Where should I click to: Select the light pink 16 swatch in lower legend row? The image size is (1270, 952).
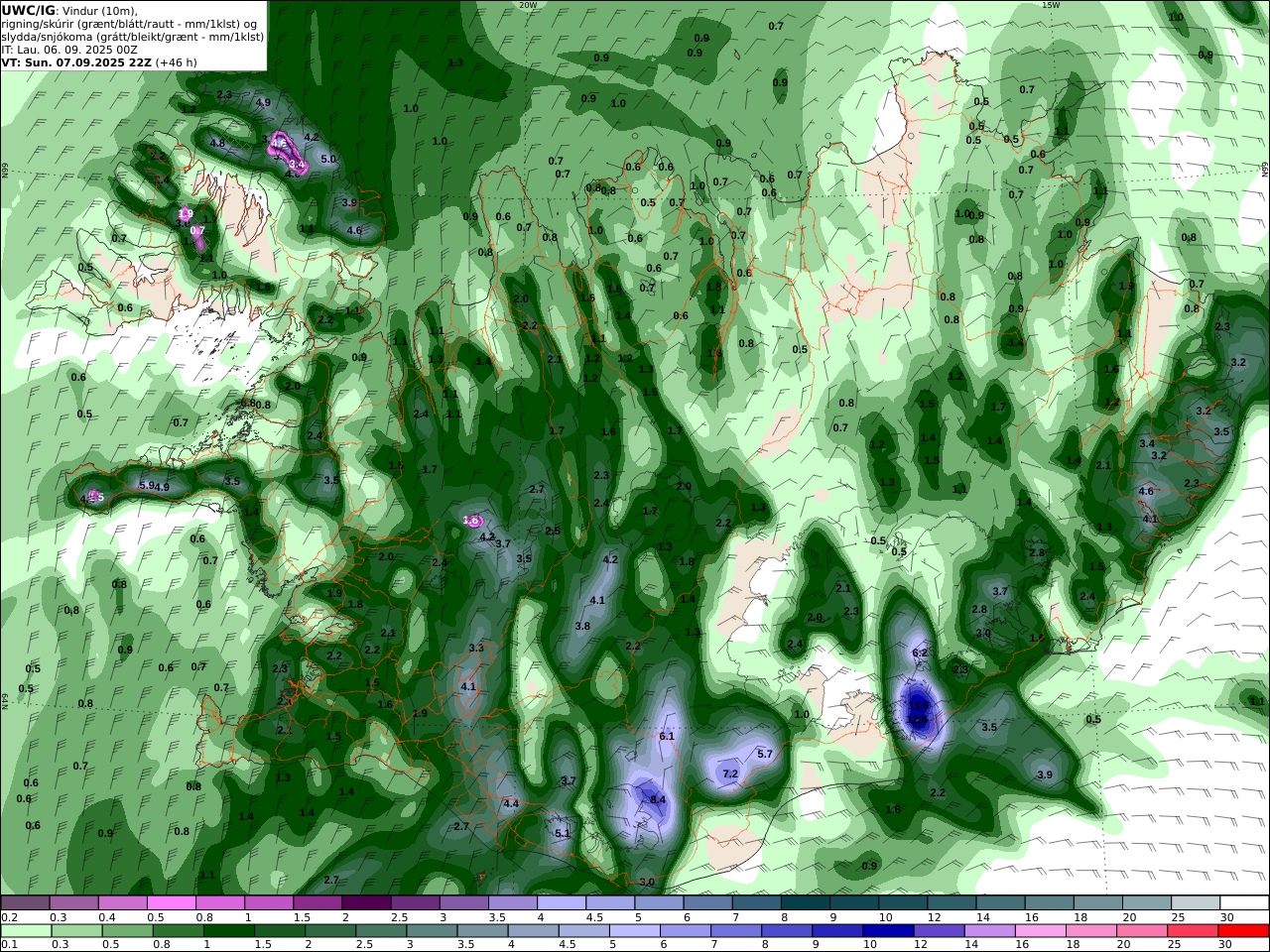1040,931
